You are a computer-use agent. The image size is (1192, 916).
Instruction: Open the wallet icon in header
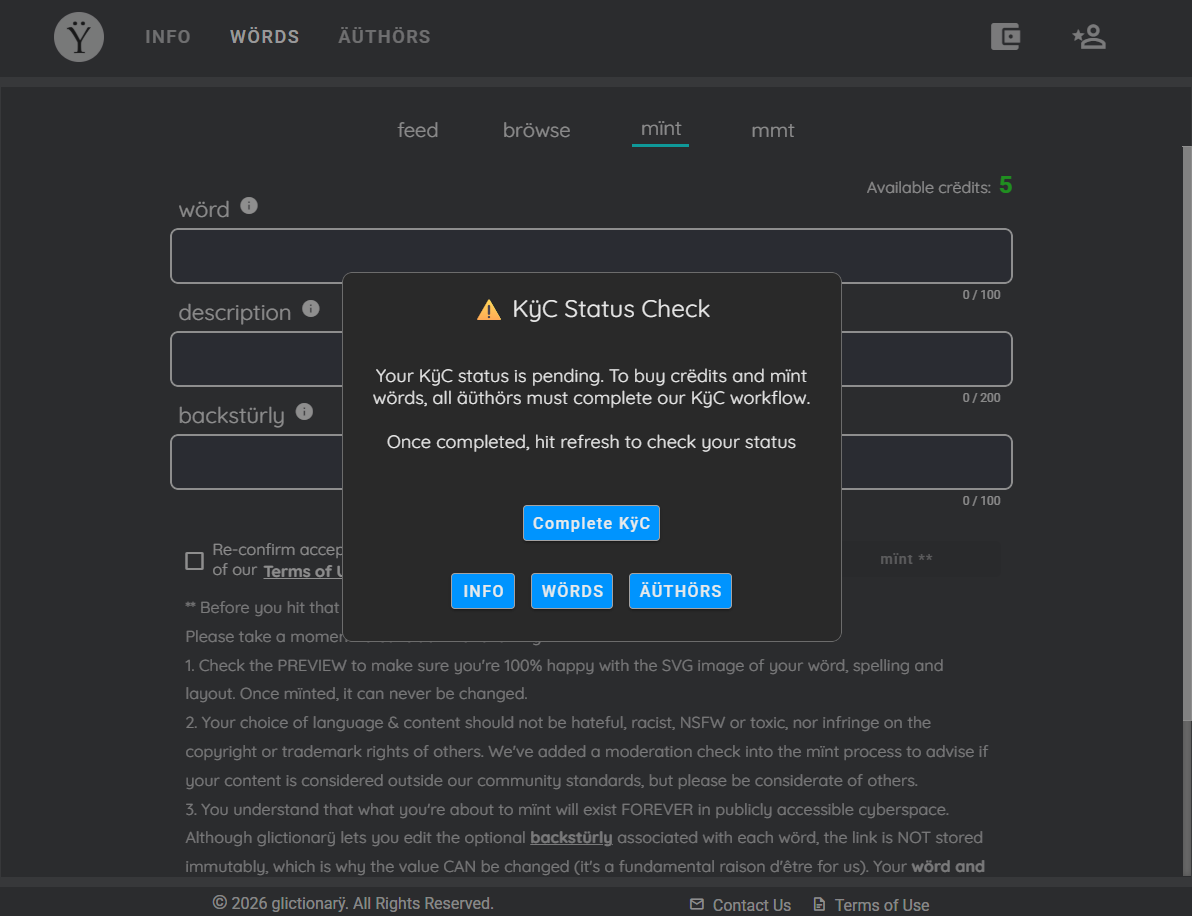coord(1005,36)
